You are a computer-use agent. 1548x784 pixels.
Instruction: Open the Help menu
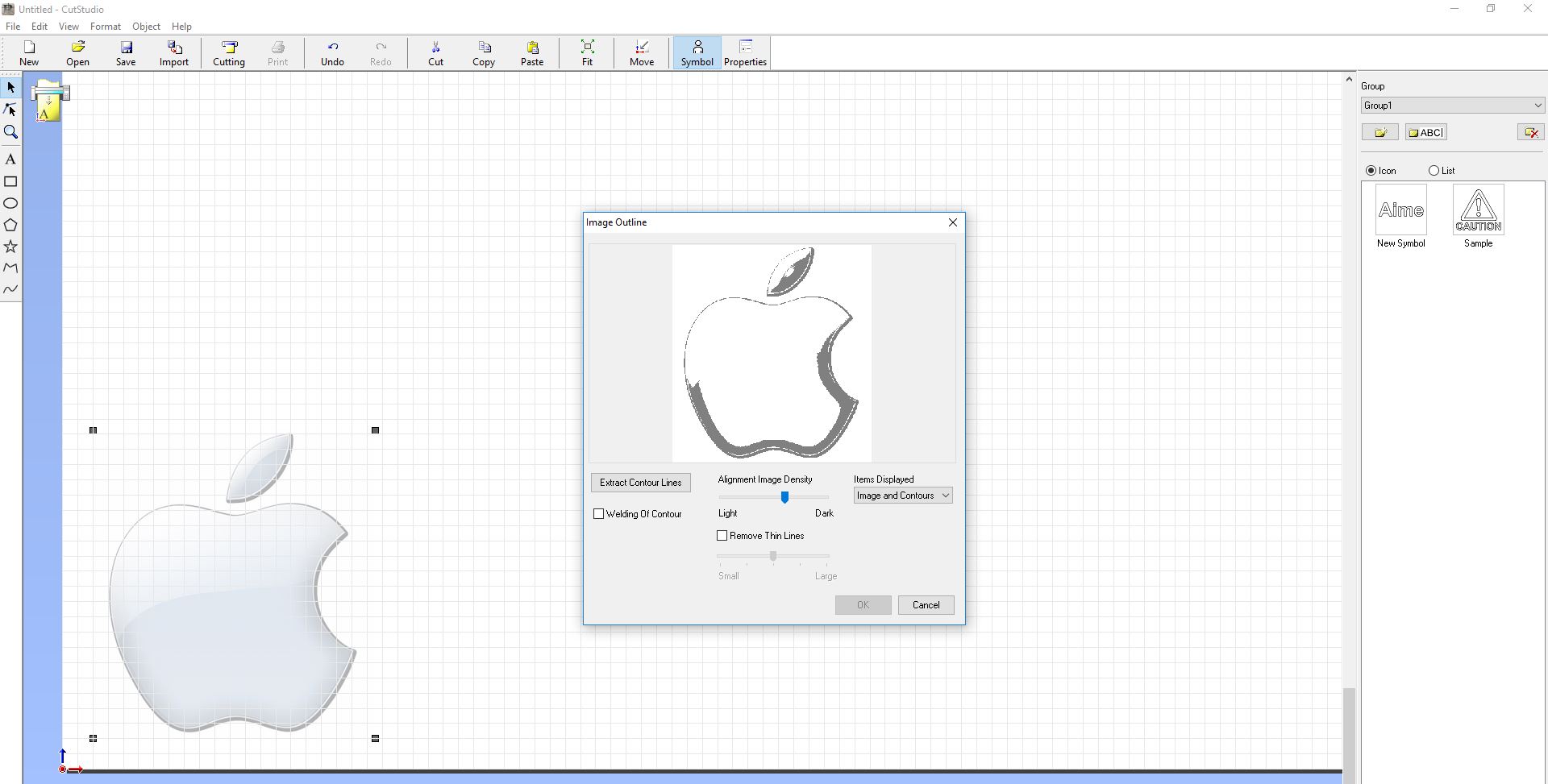click(181, 27)
